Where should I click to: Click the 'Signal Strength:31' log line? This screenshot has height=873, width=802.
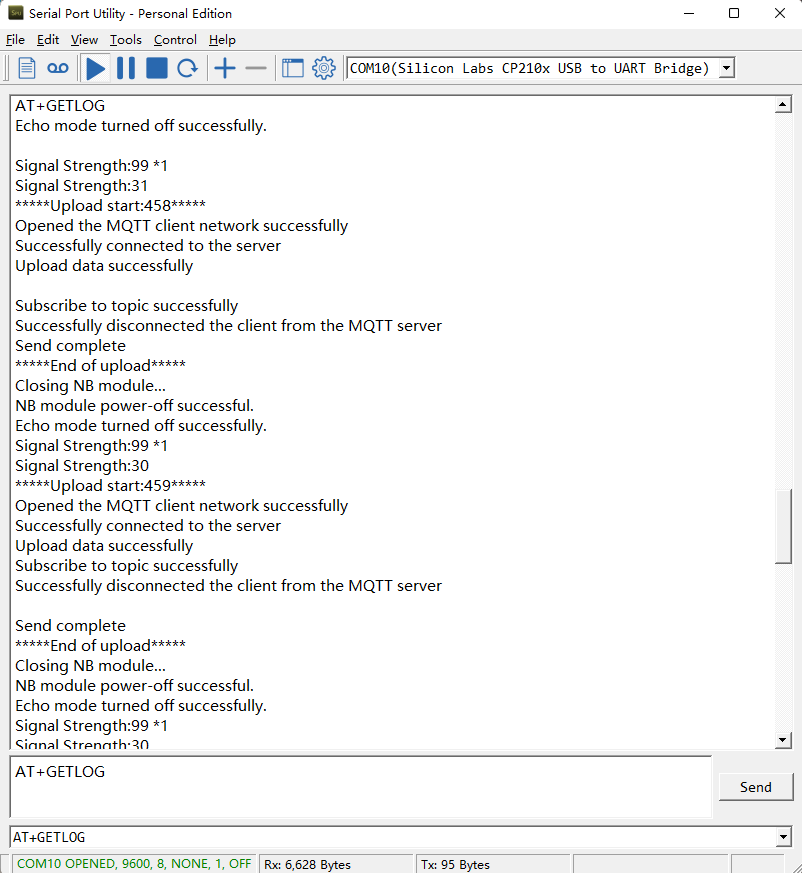coord(81,185)
